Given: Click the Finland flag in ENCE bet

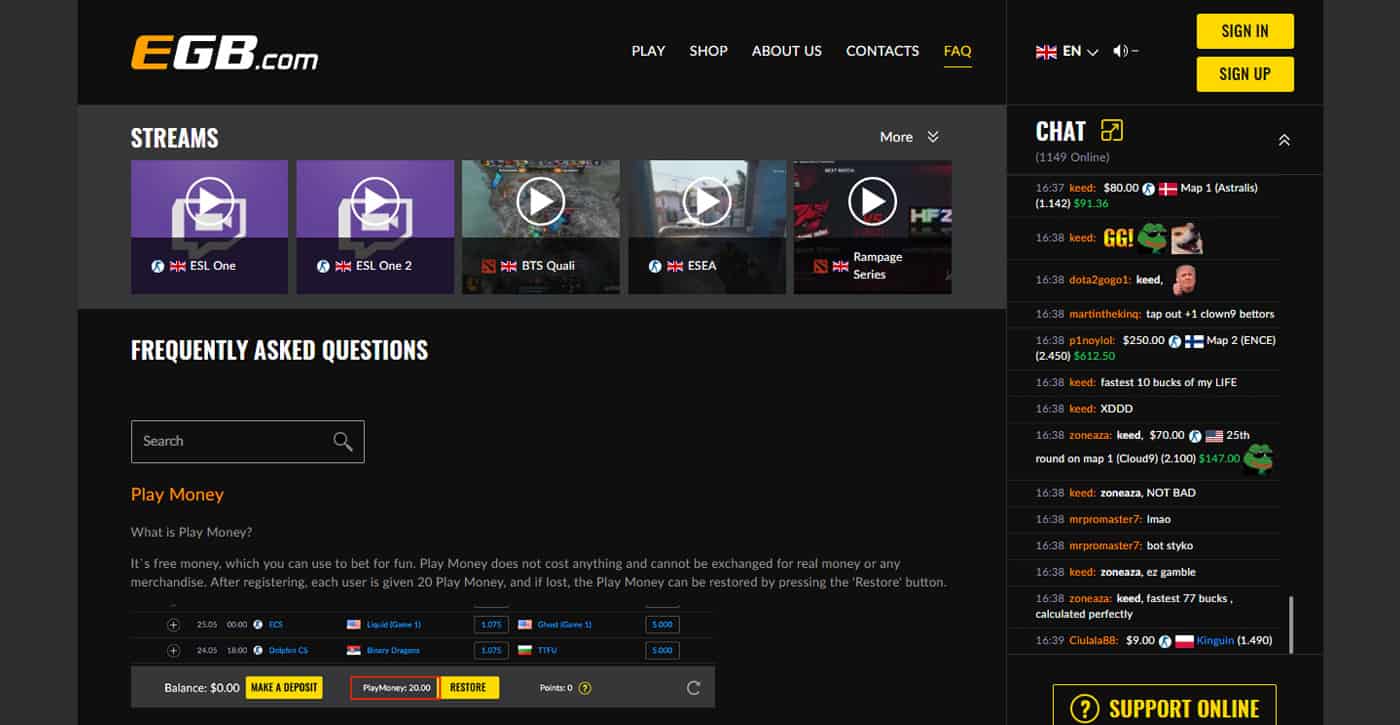Looking at the screenshot, I should point(1194,341).
